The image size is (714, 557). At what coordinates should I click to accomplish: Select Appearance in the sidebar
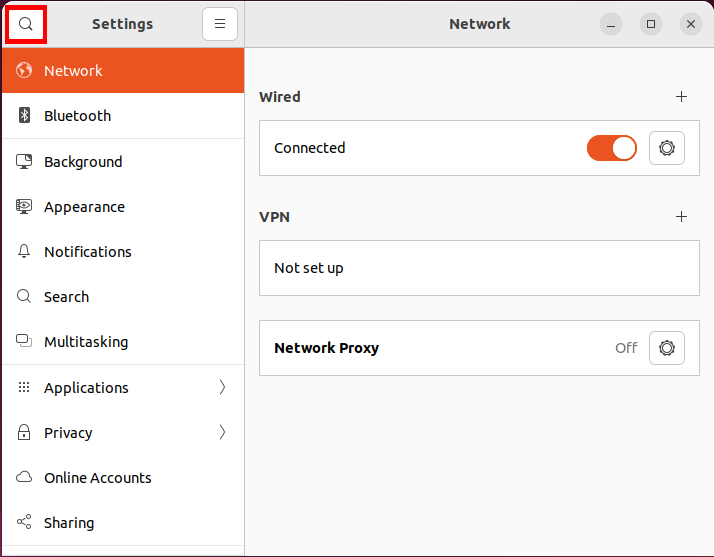coord(123,207)
